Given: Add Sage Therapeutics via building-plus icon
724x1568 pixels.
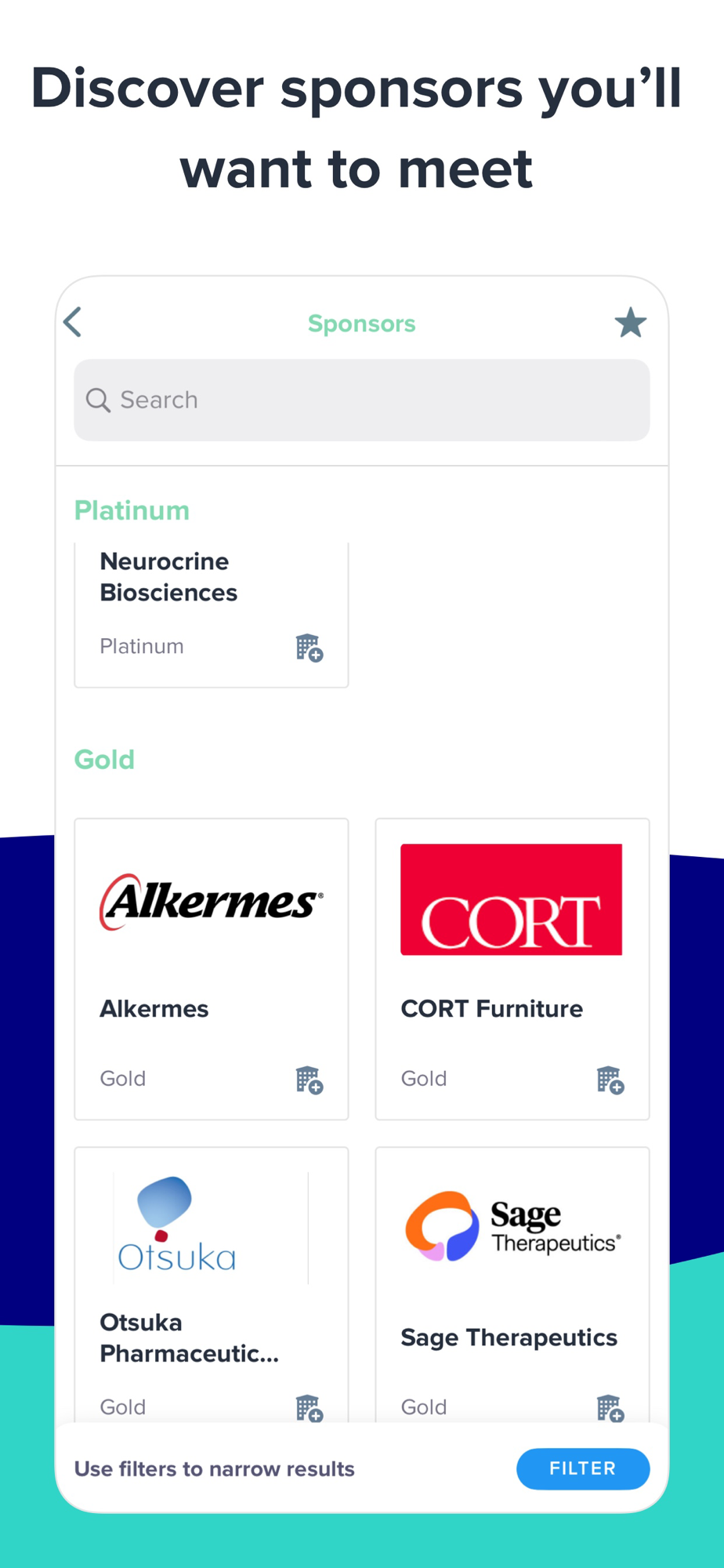Looking at the screenshot, I should [x=610, y=1408].
